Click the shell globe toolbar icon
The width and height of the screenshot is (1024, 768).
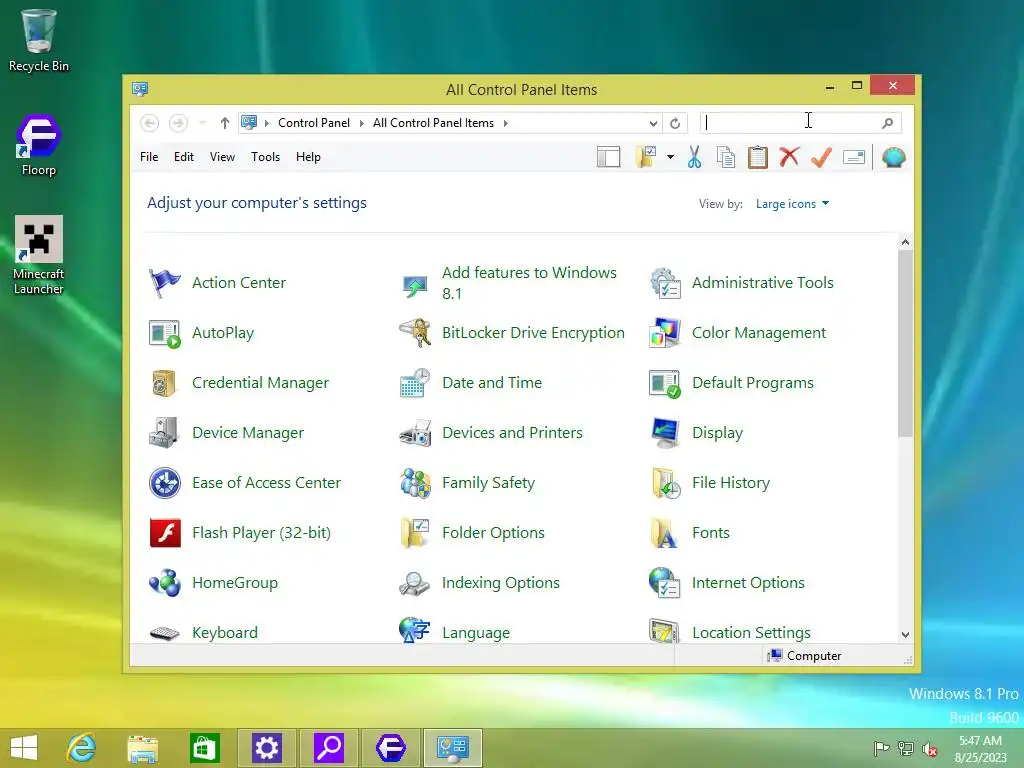coord(893,157)
